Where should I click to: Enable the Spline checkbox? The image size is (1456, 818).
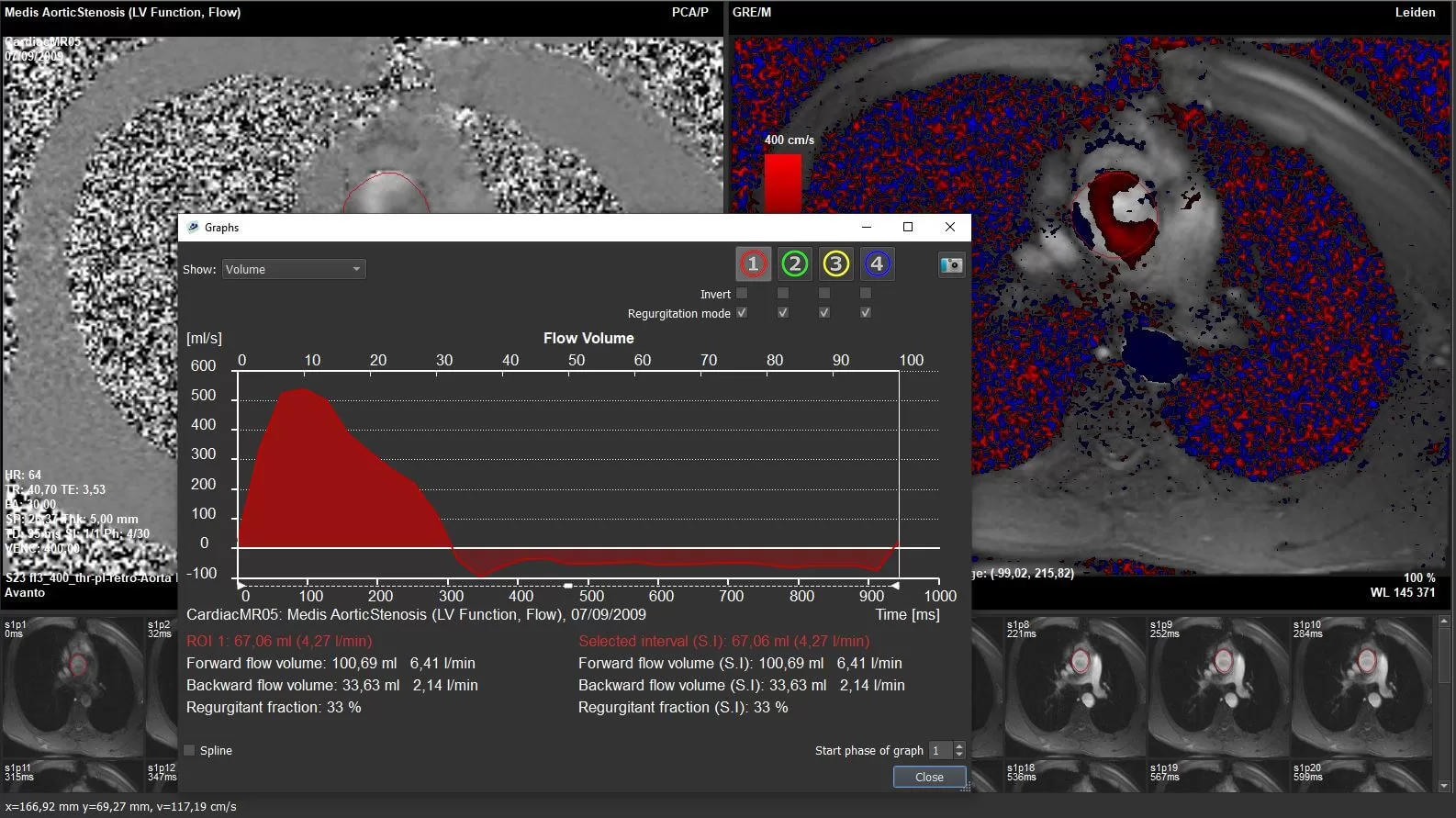[190, 751]
